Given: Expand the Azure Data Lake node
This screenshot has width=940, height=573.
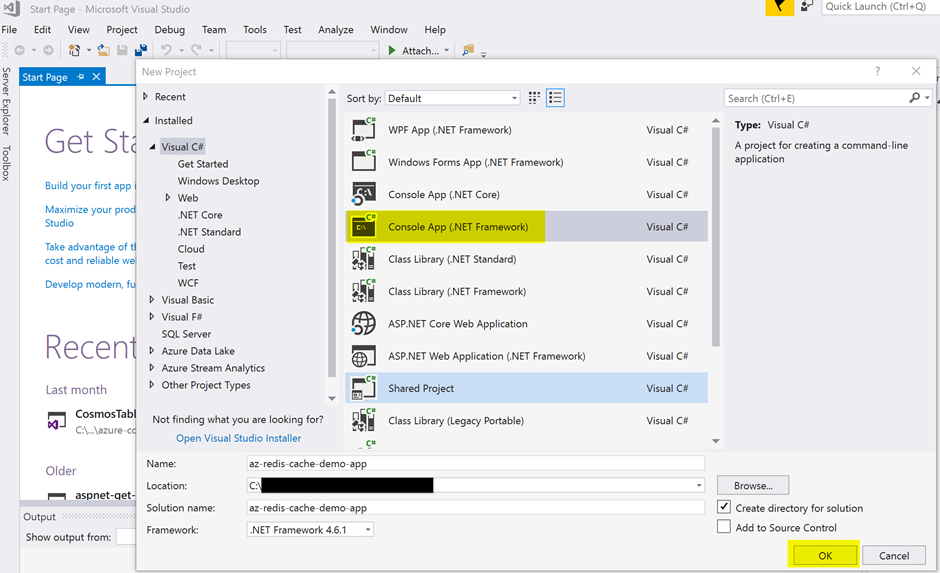Looking at the screenshot, I should tap(152, 350).
